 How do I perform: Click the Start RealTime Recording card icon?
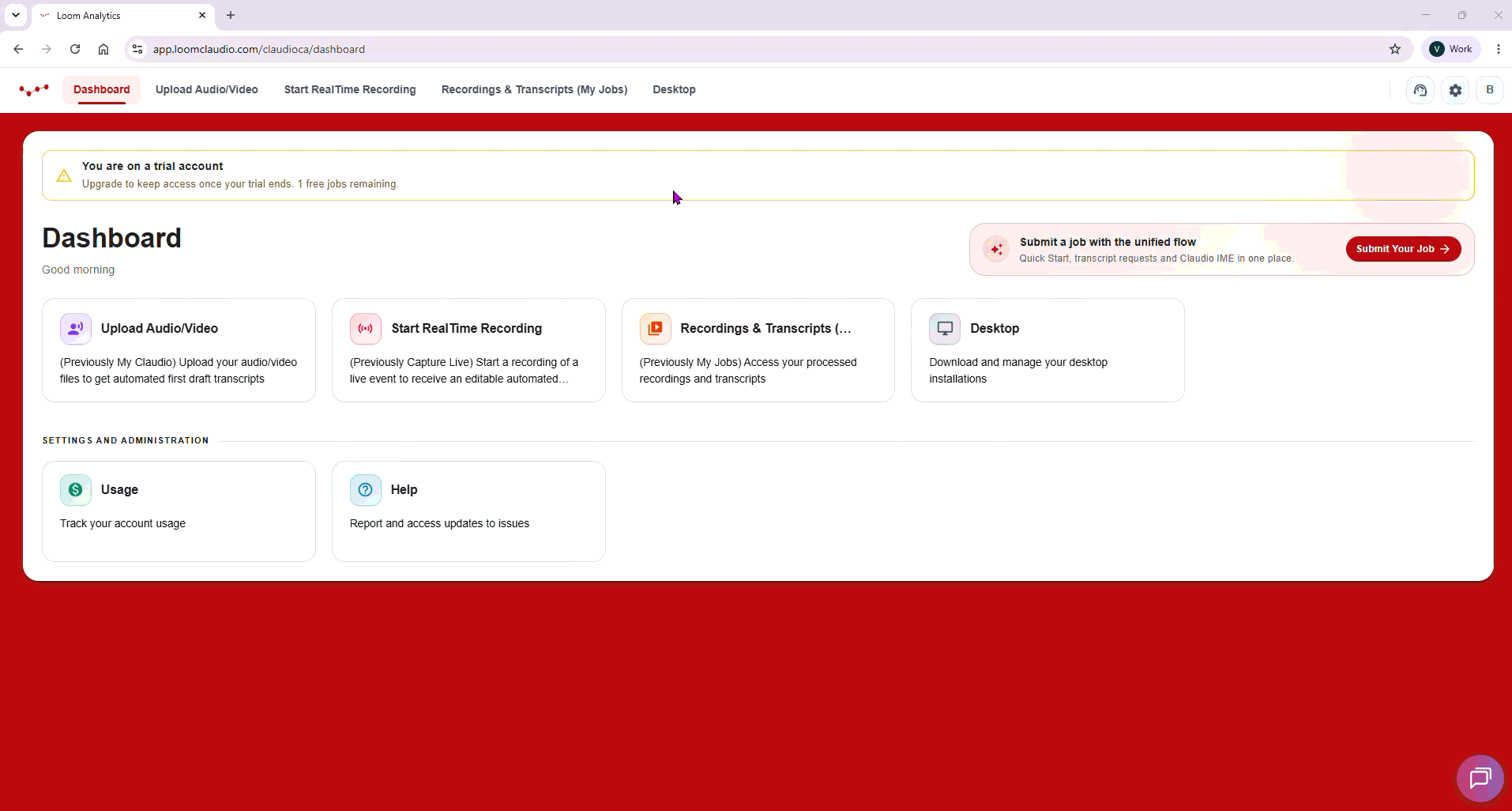(x=366, y=329)
